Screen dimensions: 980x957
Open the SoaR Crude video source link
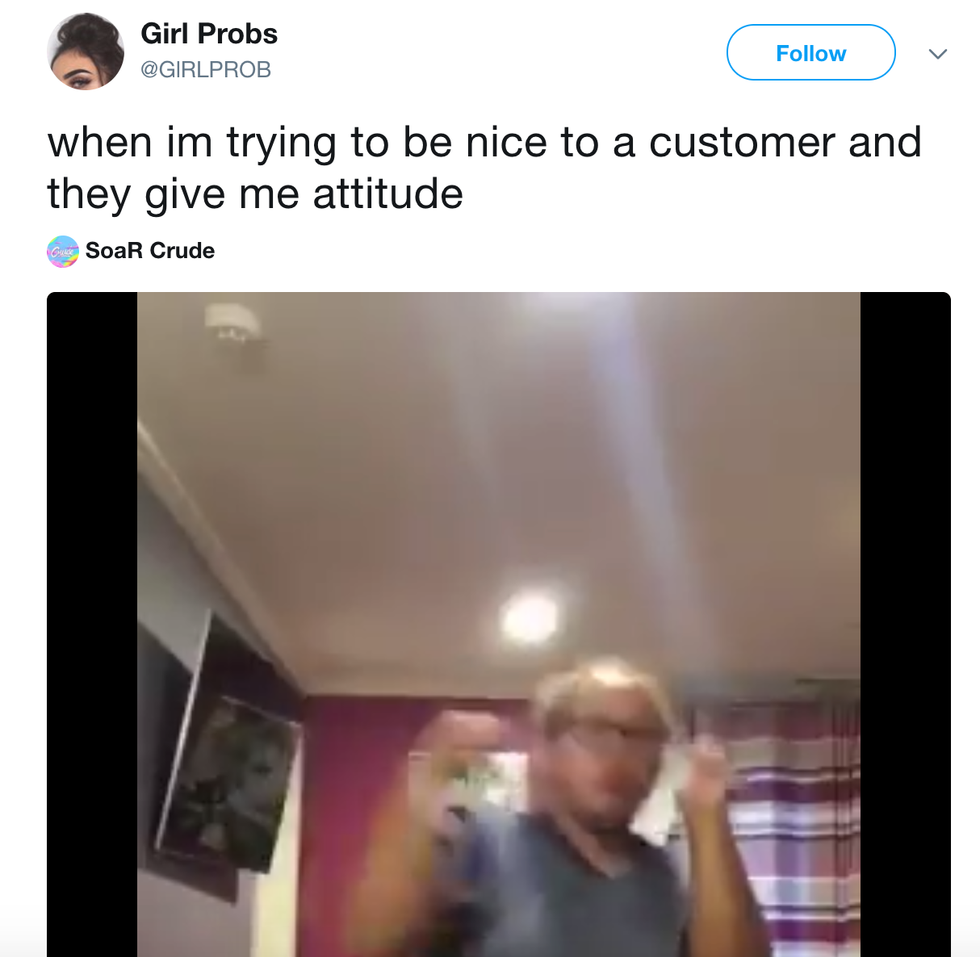click(150, 251)
